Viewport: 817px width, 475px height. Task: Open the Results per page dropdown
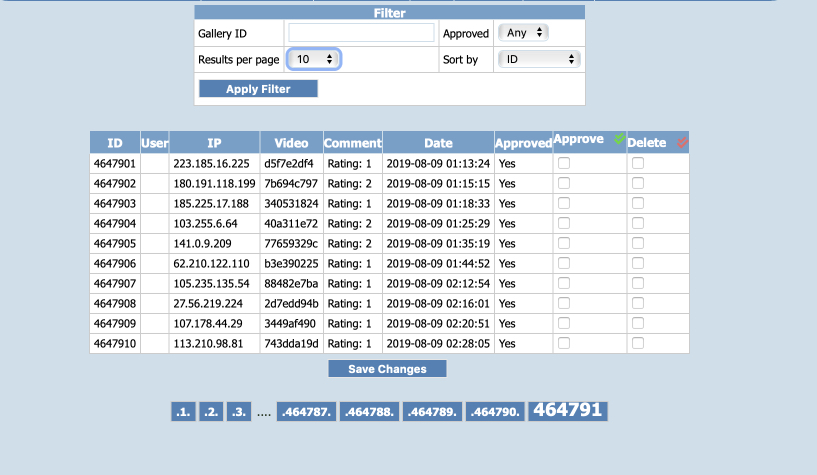click(x=314, y=59)
